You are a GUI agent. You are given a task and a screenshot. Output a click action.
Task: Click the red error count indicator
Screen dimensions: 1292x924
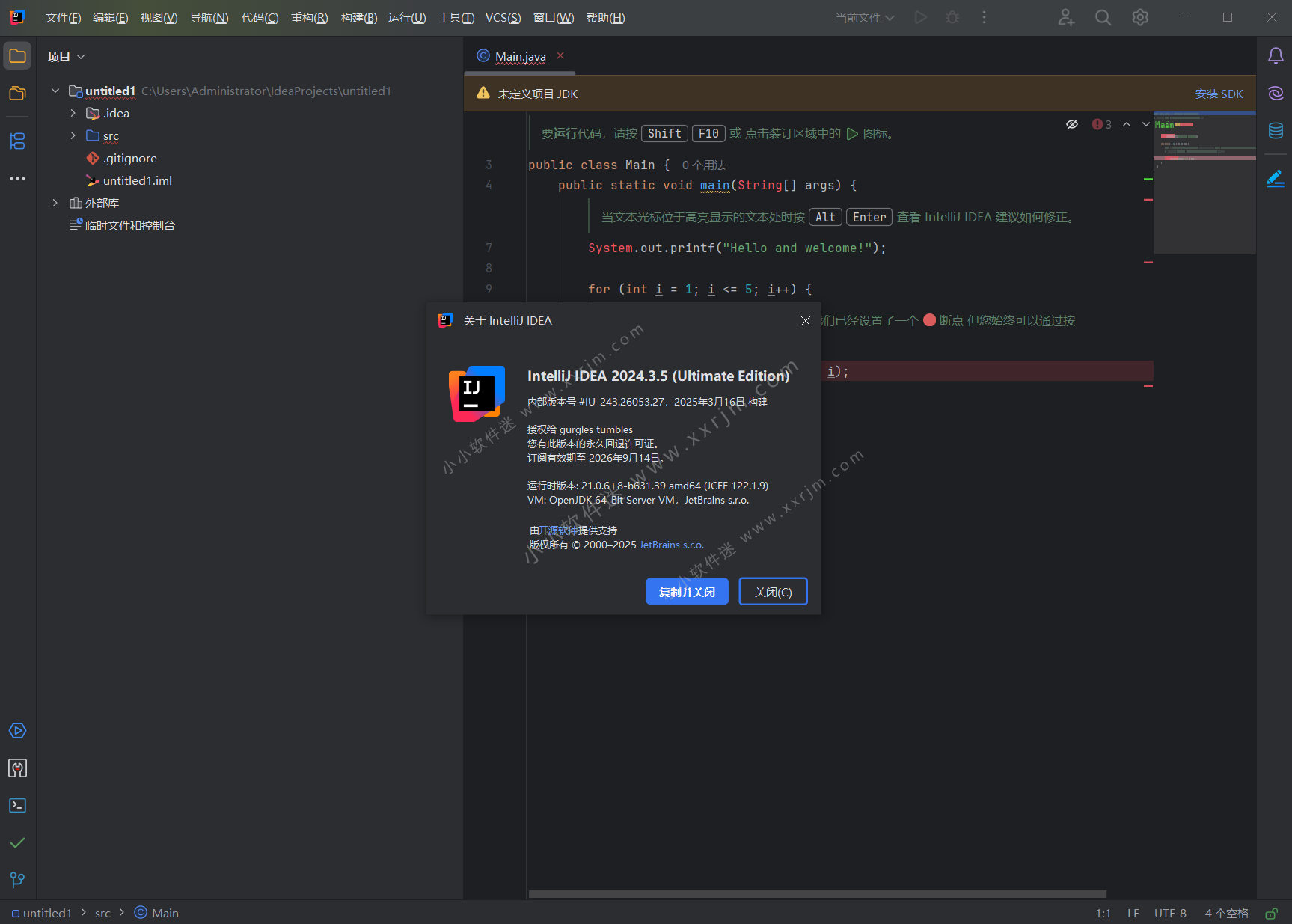click(x=1102, y=124)
